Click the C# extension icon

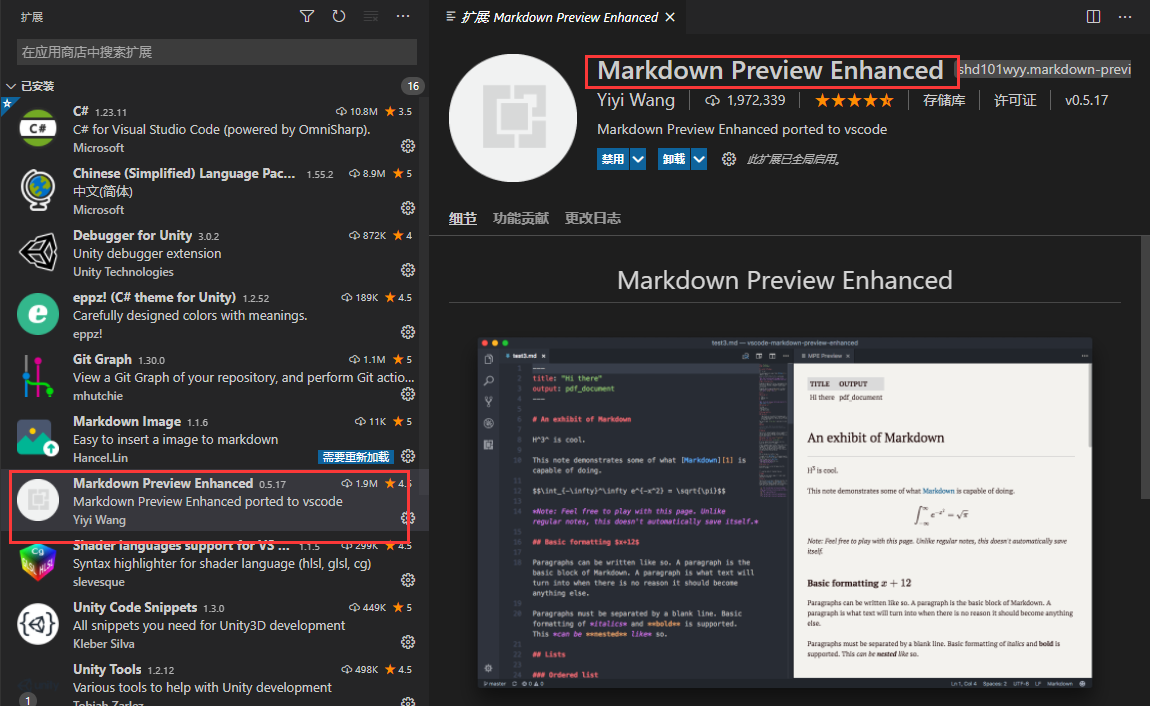(37, 128)
